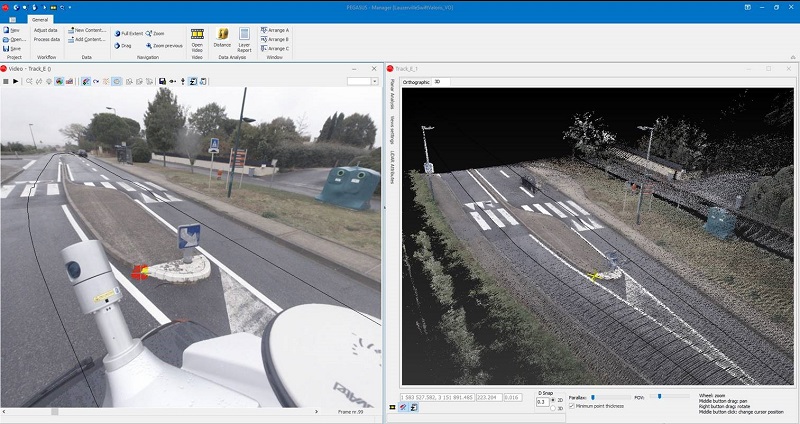Switch to the Orthographic tab
The image size is (800, 424).
(415, 81)
